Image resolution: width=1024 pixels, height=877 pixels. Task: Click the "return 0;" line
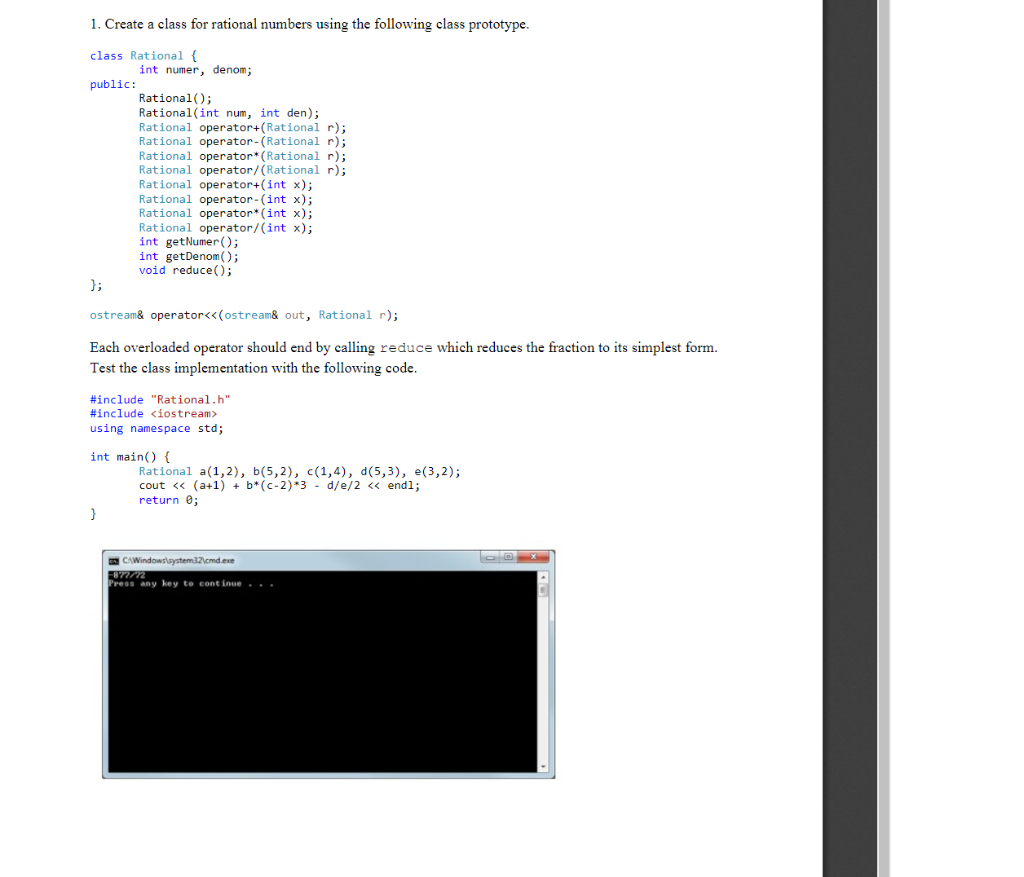click(168, 500)
